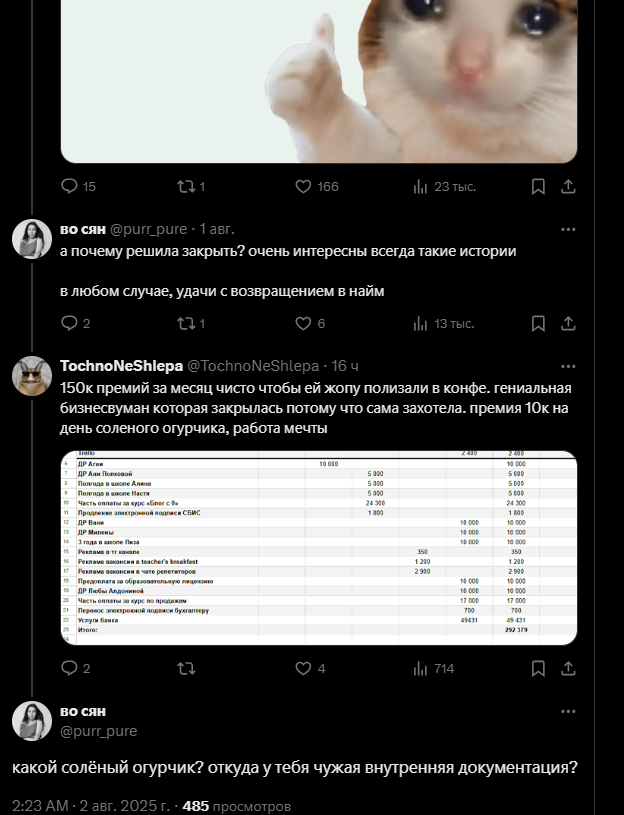The image size is (624, 815).
Task: Reply to the TochnoNeShlepa post
Action: [x=75, y=668]
